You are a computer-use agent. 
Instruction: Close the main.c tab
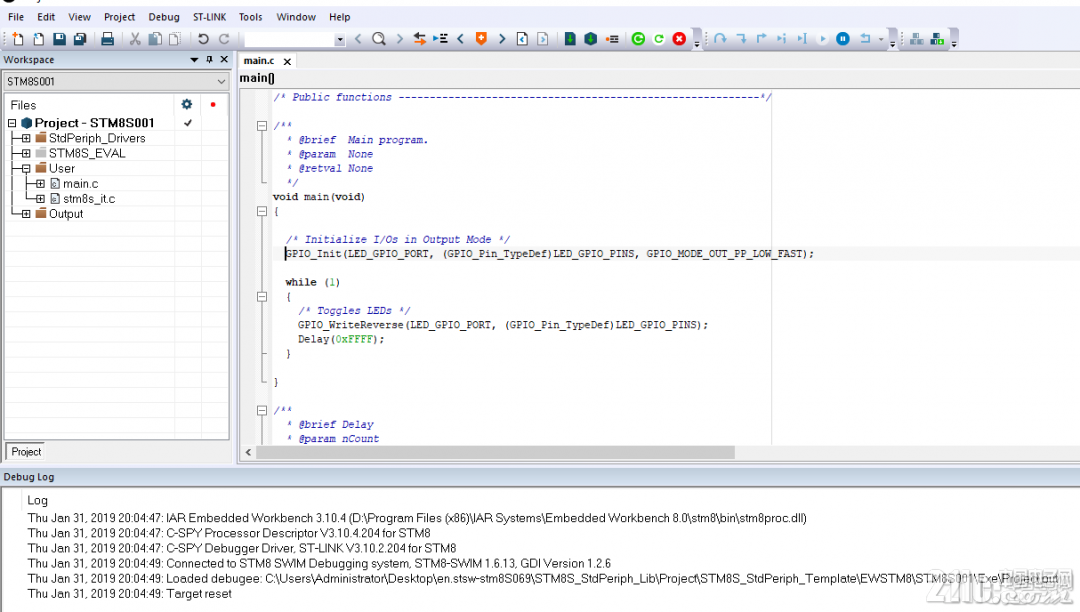pos(287,61)
